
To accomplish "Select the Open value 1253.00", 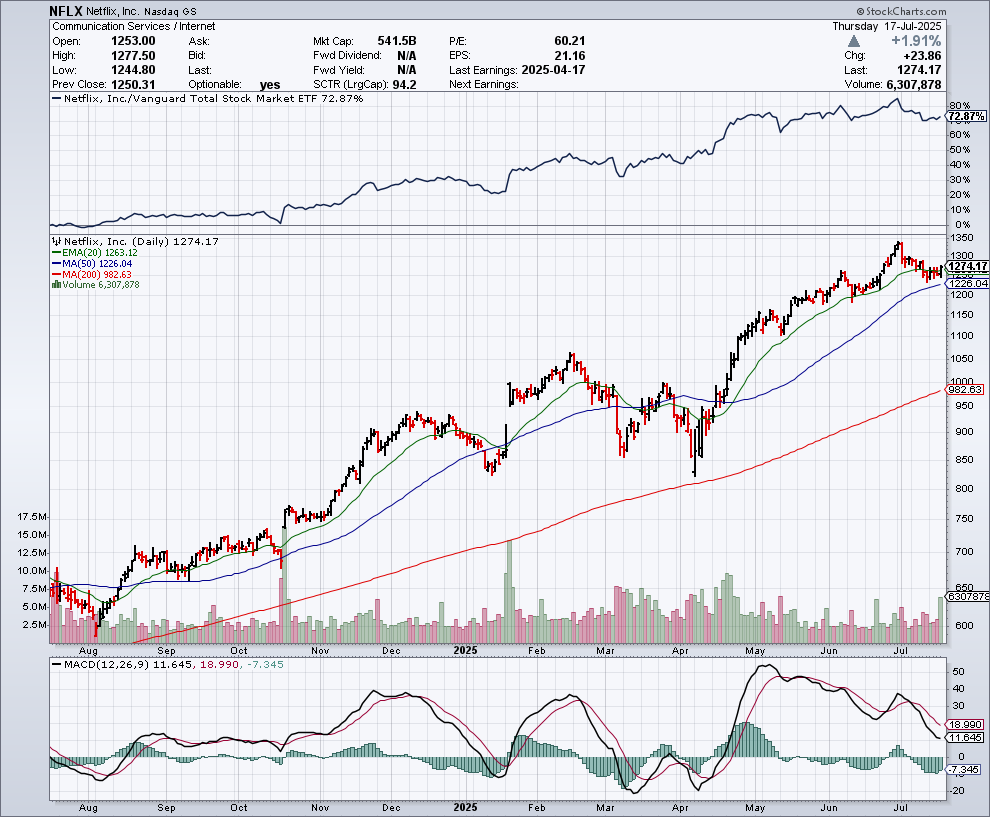I will [x=133, y=41].
